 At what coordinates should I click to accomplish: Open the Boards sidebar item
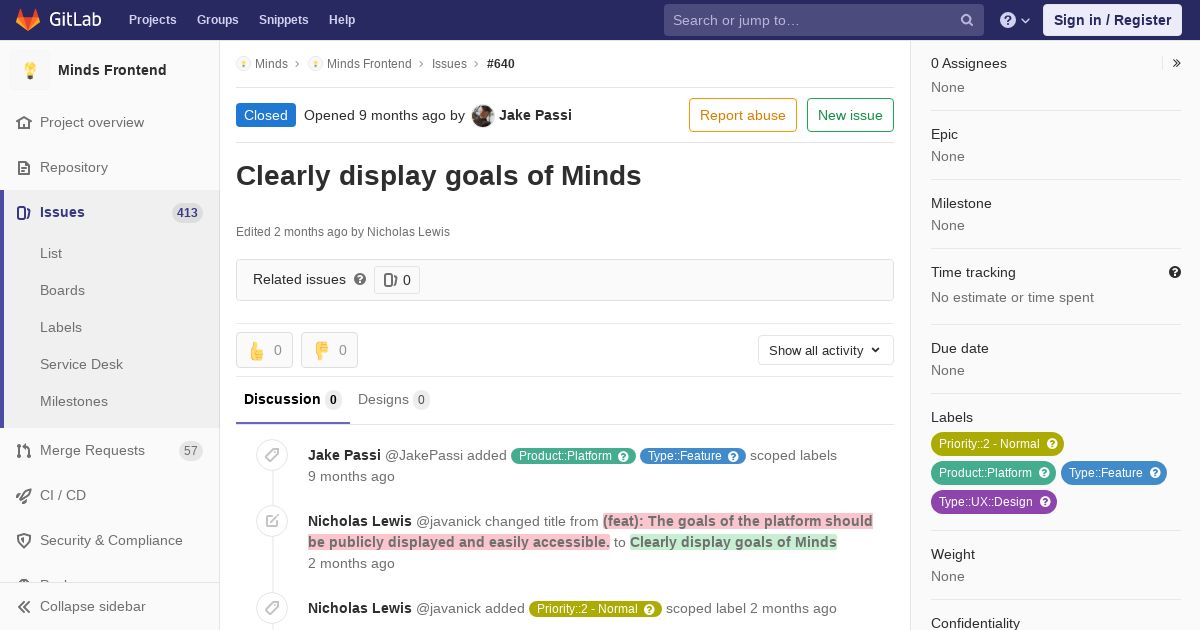[x=62, y=290]
